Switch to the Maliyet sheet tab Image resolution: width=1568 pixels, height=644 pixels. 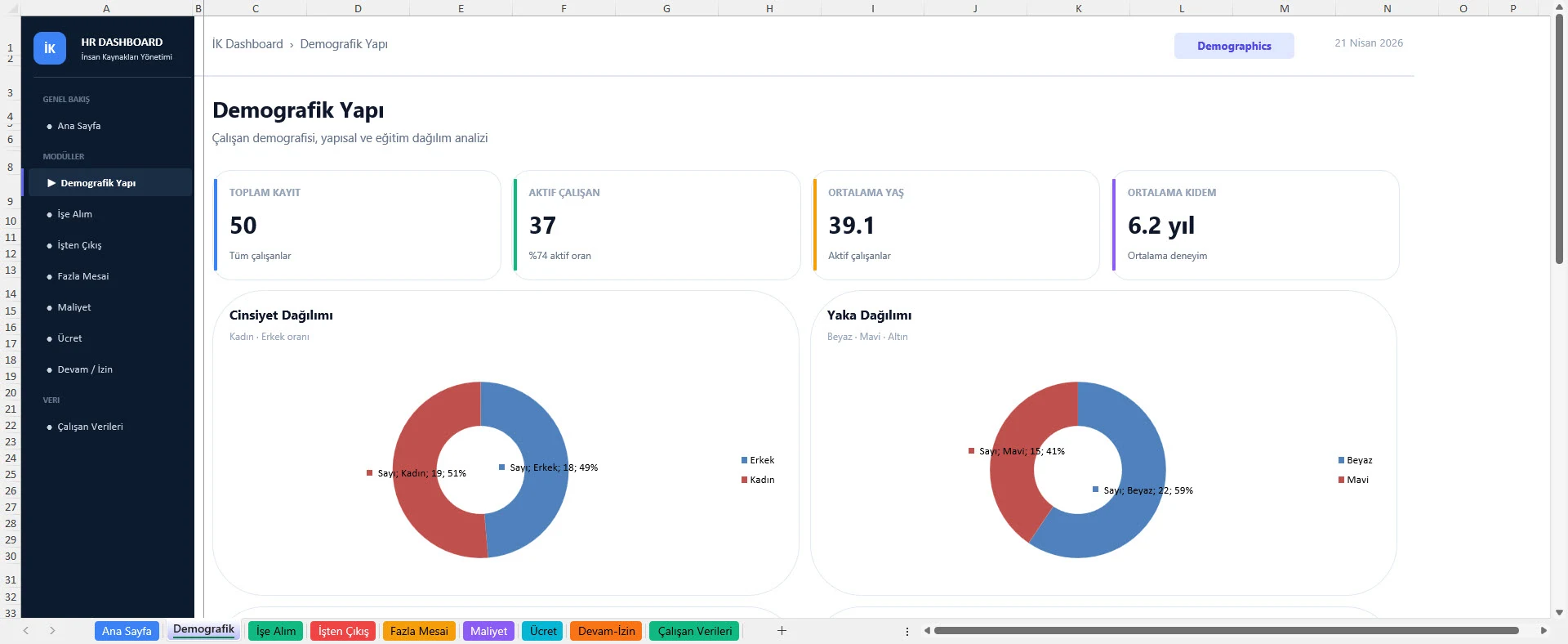[488, 631]
